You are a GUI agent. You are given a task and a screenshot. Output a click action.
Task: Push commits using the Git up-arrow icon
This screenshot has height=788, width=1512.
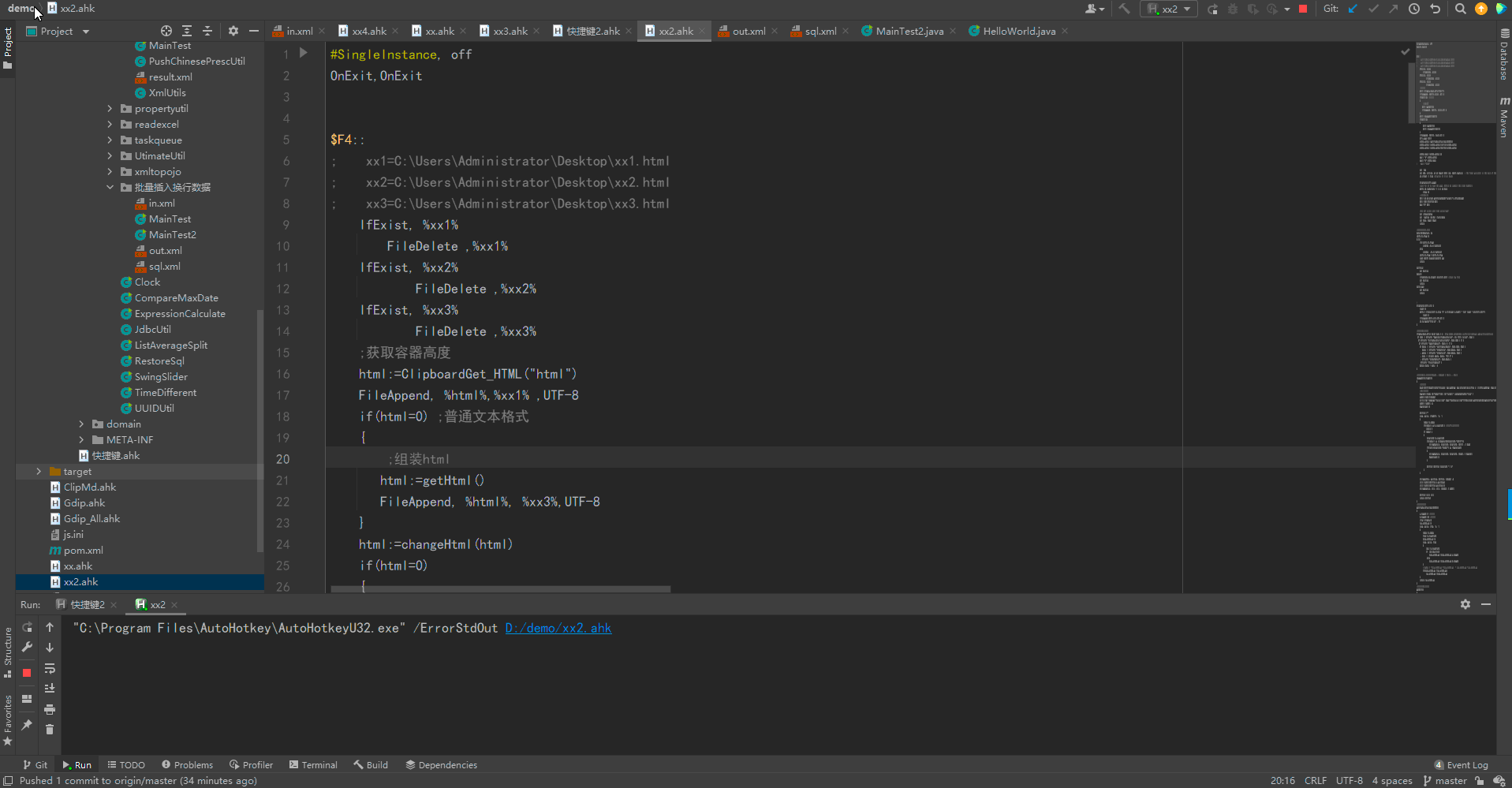coord(1392,9)
